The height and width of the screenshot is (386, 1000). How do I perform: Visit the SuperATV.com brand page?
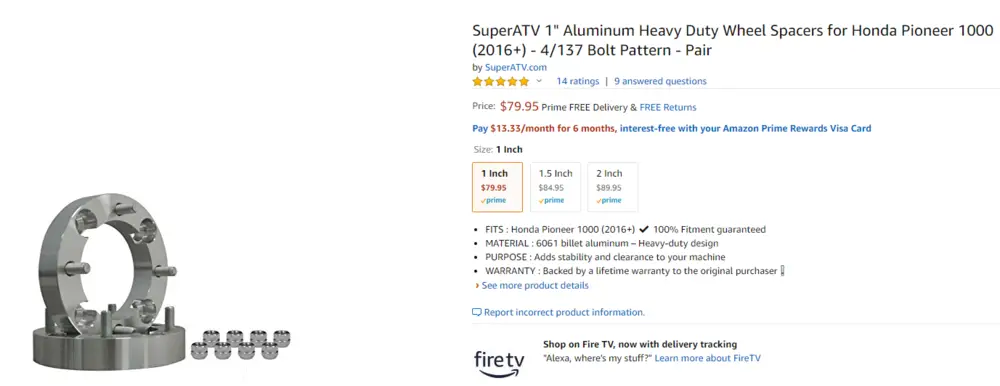pos(515,67)
